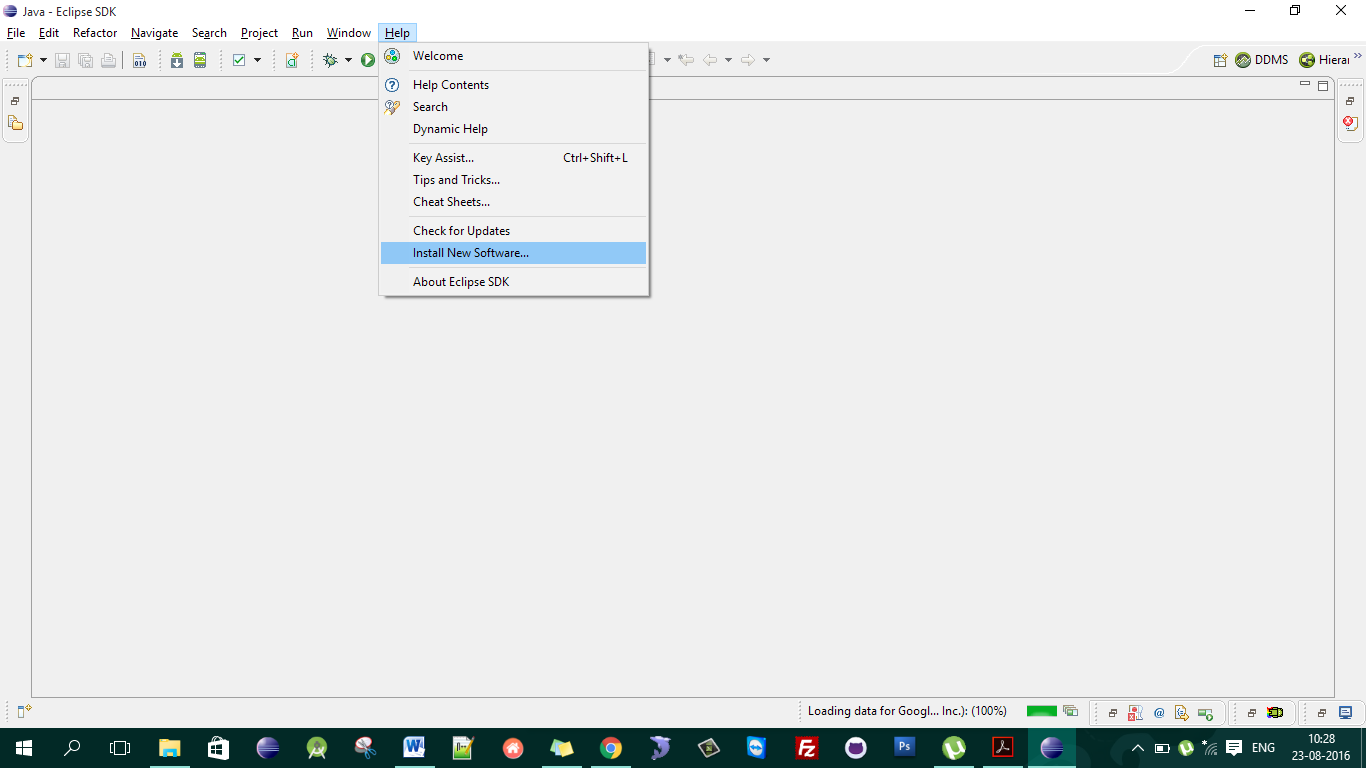Click the Print toolbar icon
Image resolution: width=1366 pixels, height=768 pixels.
pyautogui.click(x=108, y=60)
